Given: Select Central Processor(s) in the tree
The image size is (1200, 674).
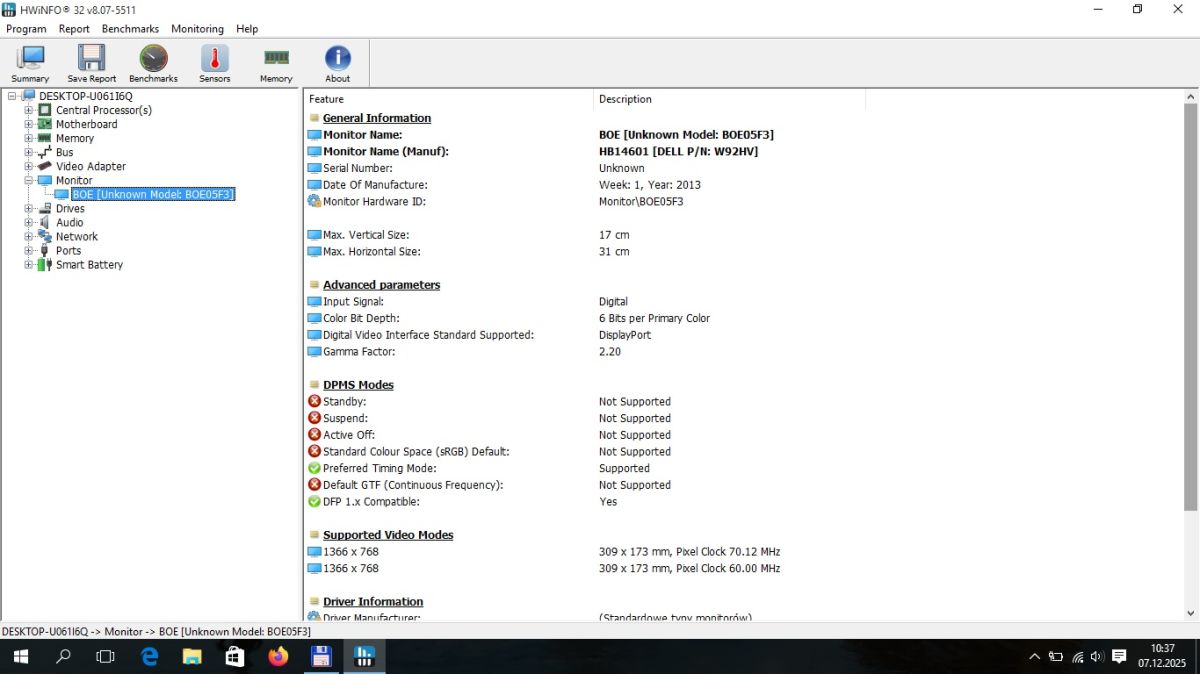Looking at the screenshot, I should click(103, 110).
